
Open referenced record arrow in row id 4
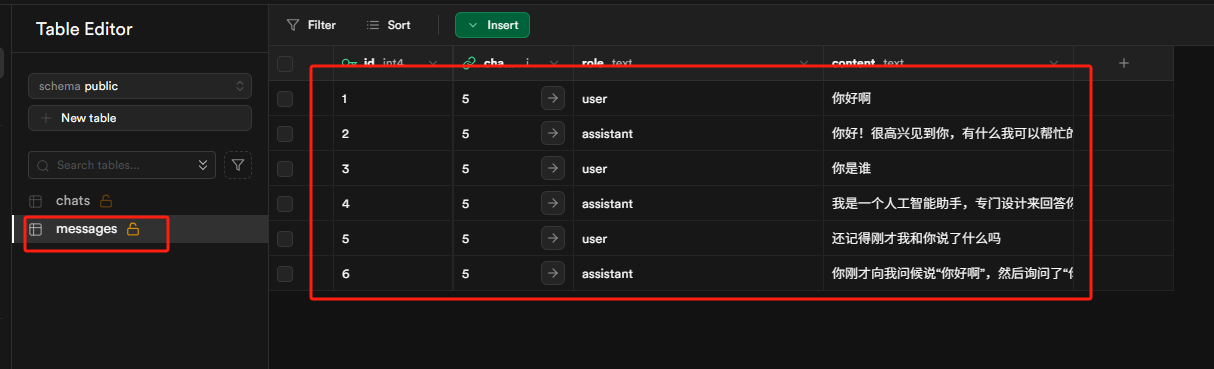[553, 204]
